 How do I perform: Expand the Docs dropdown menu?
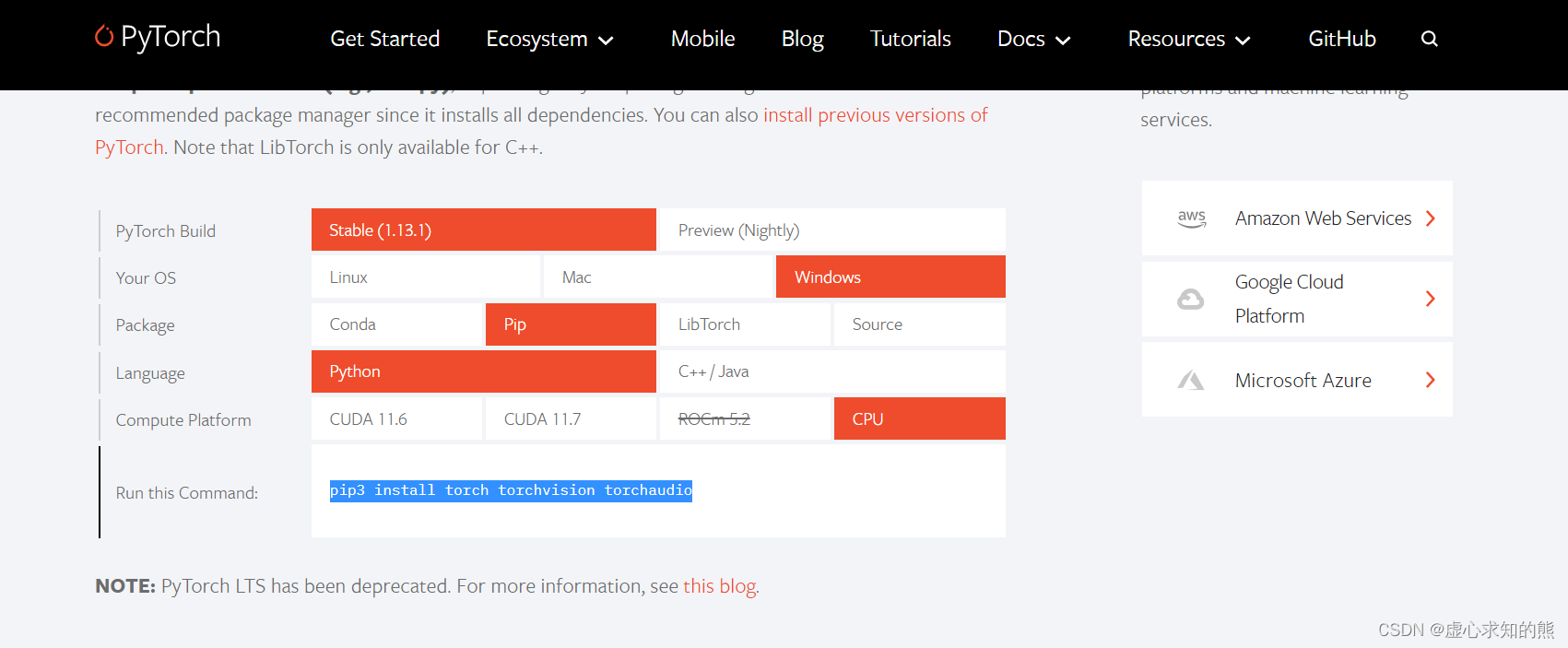pyautogui.click(x=1033, y=39)
